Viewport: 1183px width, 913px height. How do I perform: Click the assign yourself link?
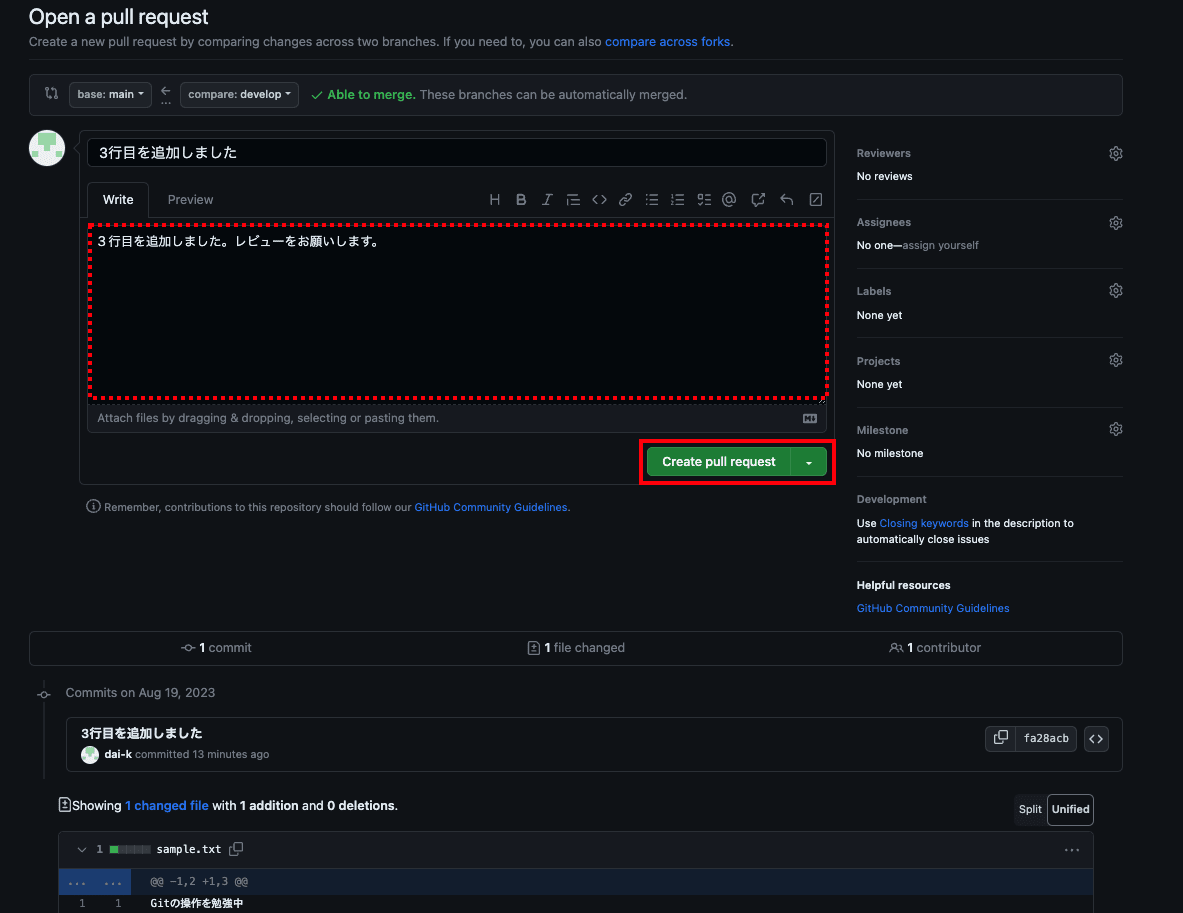(940, 245)
